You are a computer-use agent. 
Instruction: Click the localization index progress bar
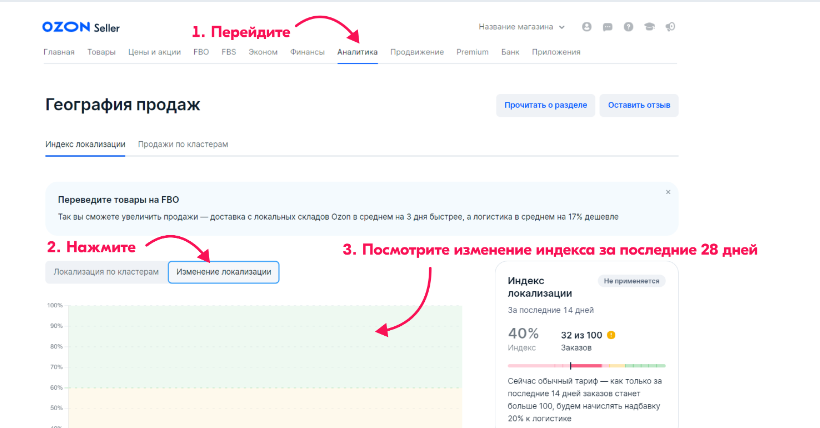[x=586, y=366]
